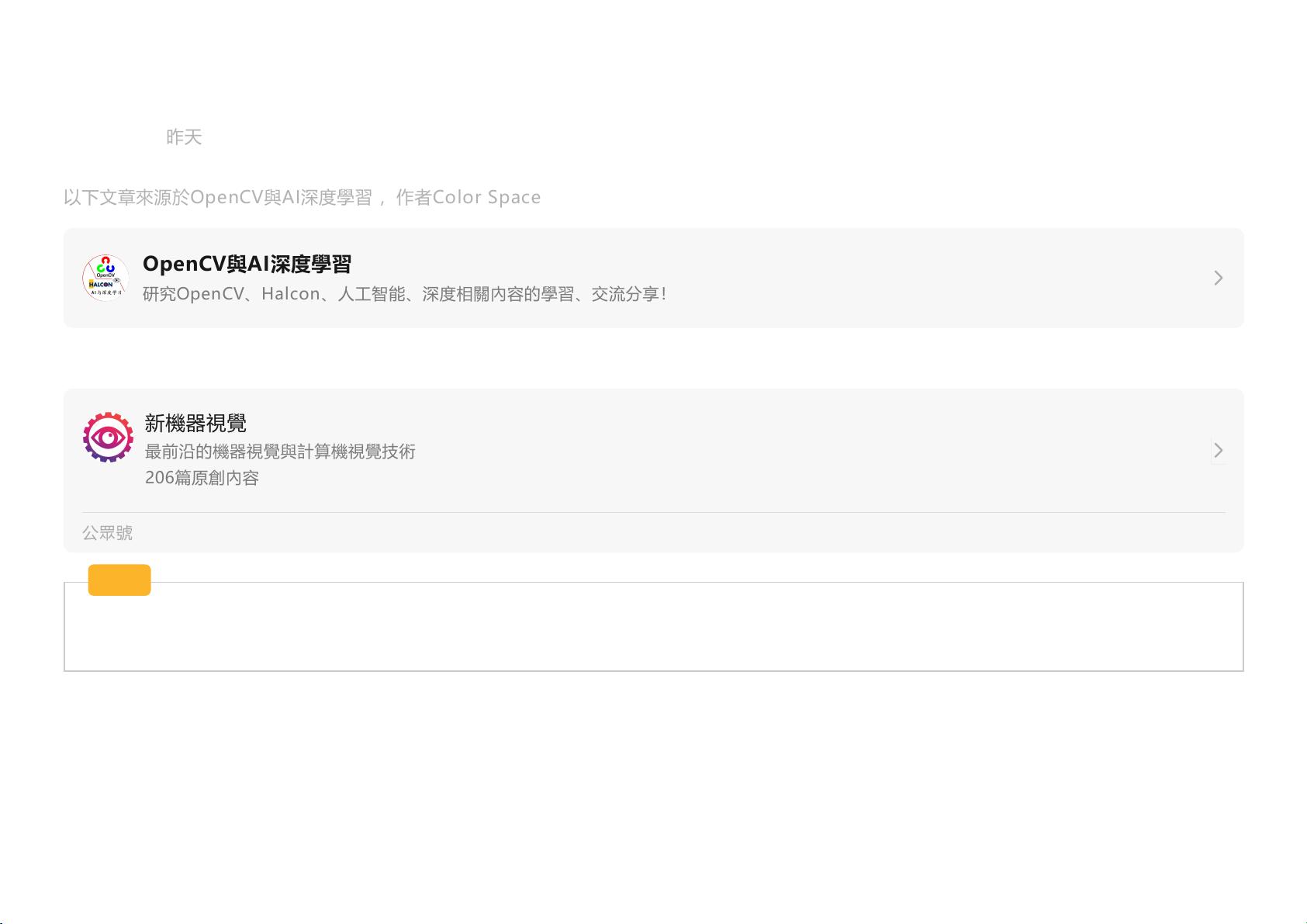The image size is (1307, 924).
Task: Select the Halcon logo inside the avatar
Action: 101,286
